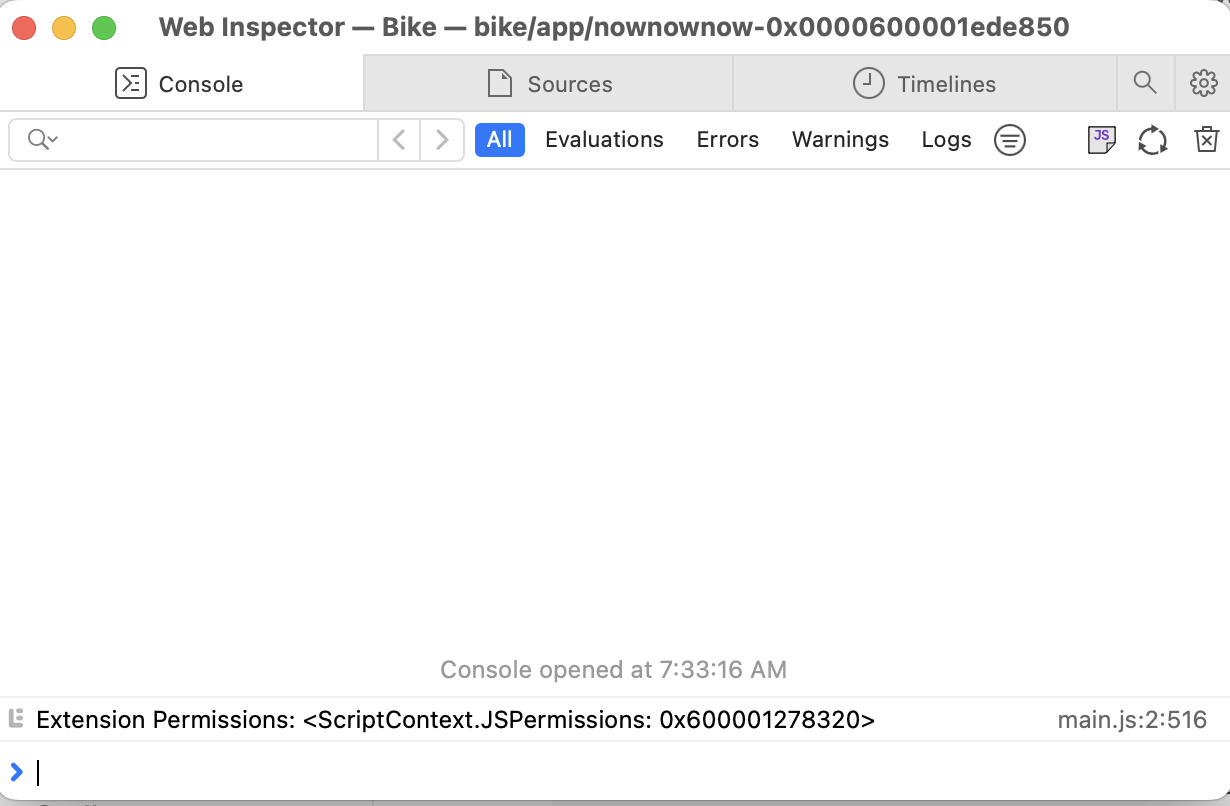Click the Extension Permissions log message
1230x806 pixels.
pyautogui.click(x=456, y=719)
